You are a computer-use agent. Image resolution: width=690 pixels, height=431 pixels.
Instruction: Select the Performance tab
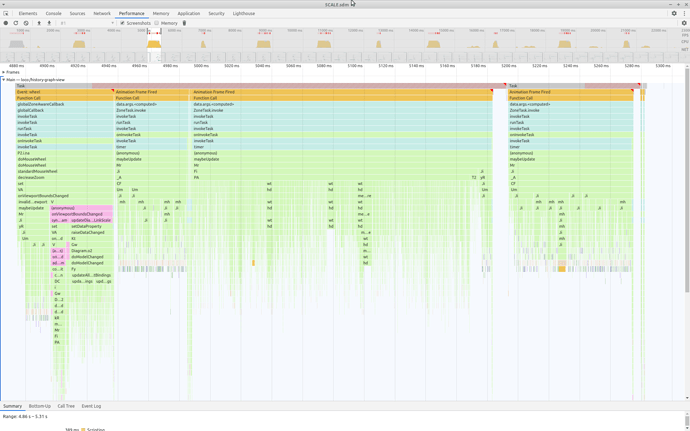tap(132, 14)
